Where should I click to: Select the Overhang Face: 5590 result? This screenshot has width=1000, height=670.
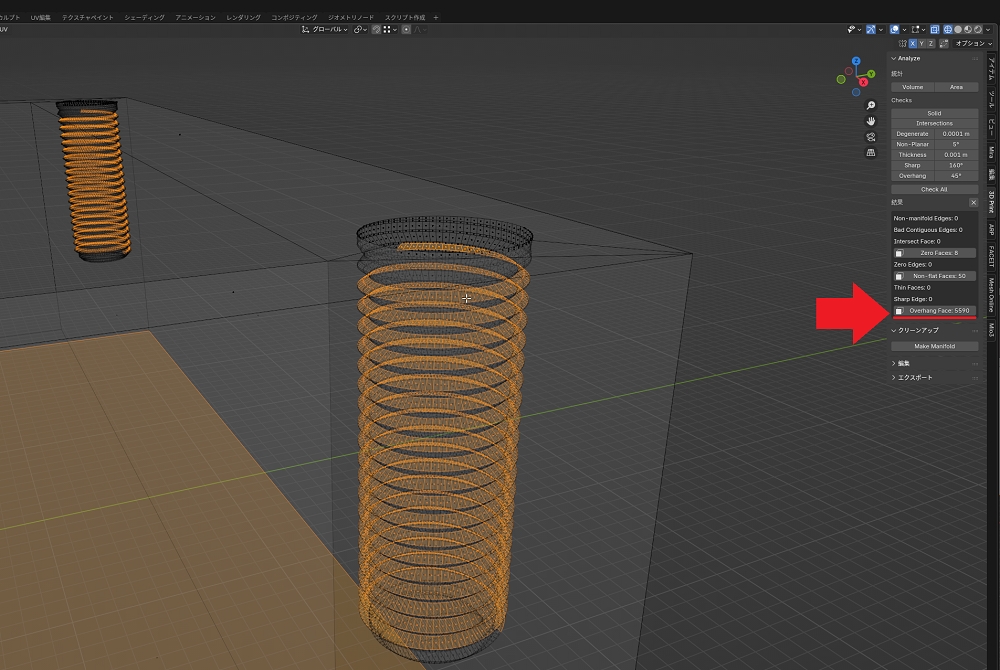coord(940,311)
